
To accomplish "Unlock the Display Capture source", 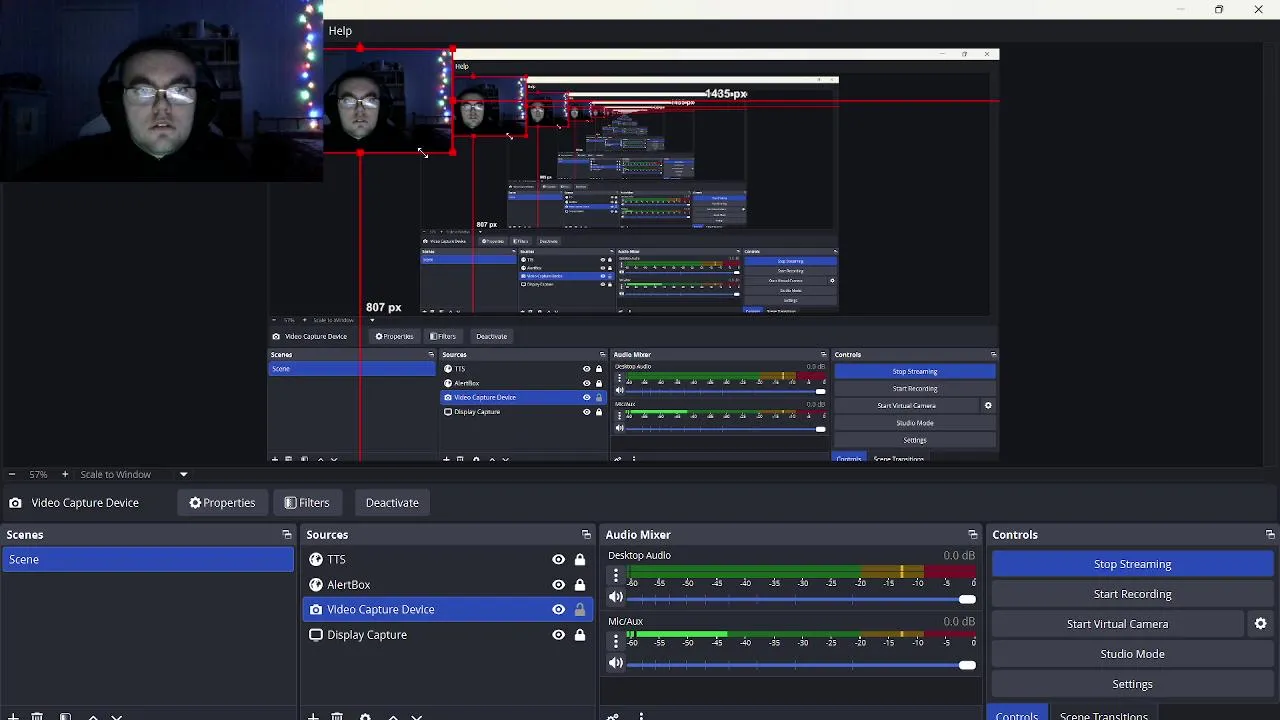I will click(579, 634).
